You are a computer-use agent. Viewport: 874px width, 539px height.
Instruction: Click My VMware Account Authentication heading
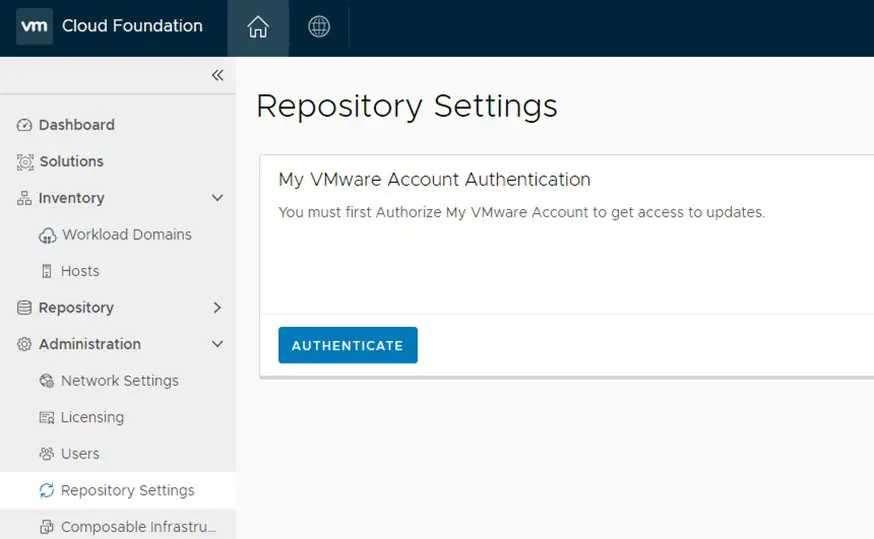coord(434,179)
